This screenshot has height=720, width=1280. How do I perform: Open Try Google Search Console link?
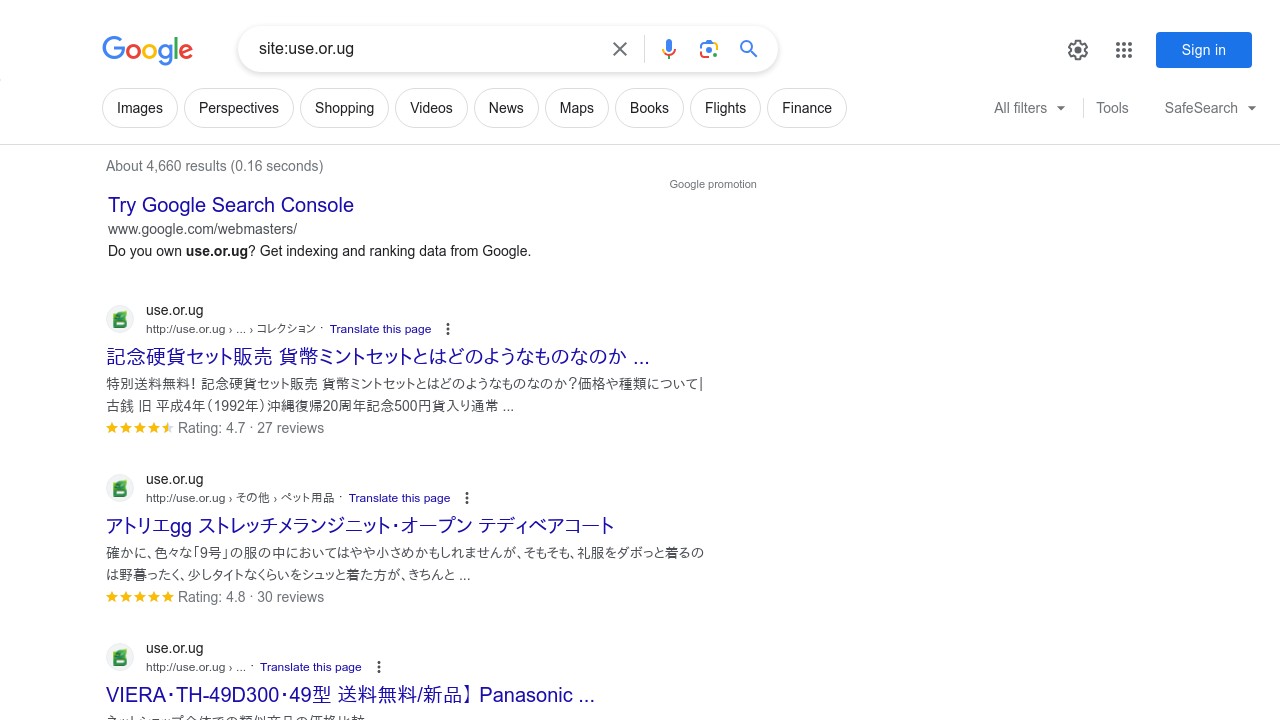(x=231, y=205)
